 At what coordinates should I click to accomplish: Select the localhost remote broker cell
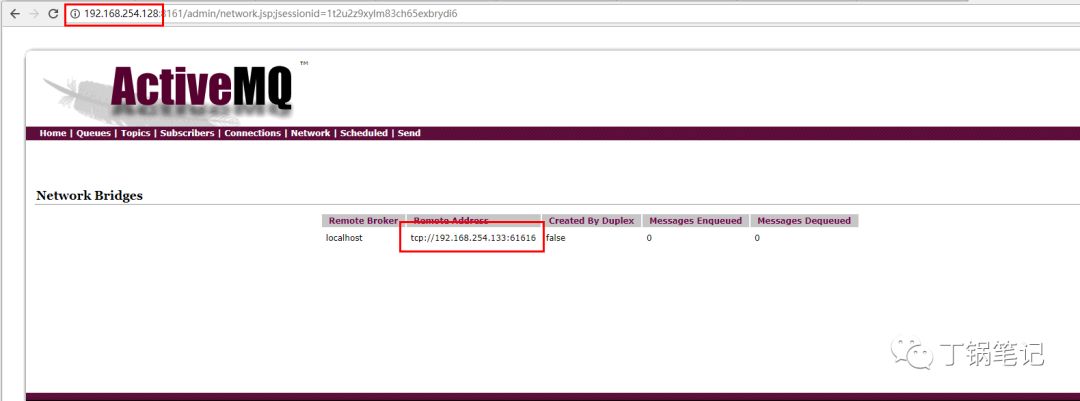click(344, 238)
